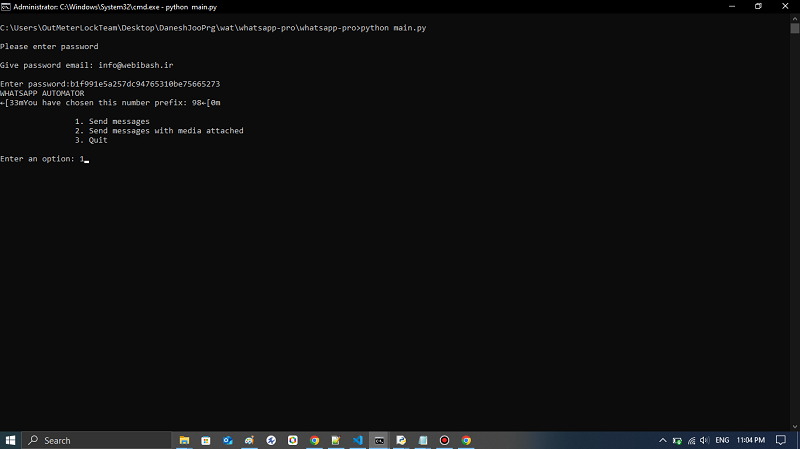Click the cmd window title bar text
The height and width of the screenshot is (449, 800).
(115, 7)
